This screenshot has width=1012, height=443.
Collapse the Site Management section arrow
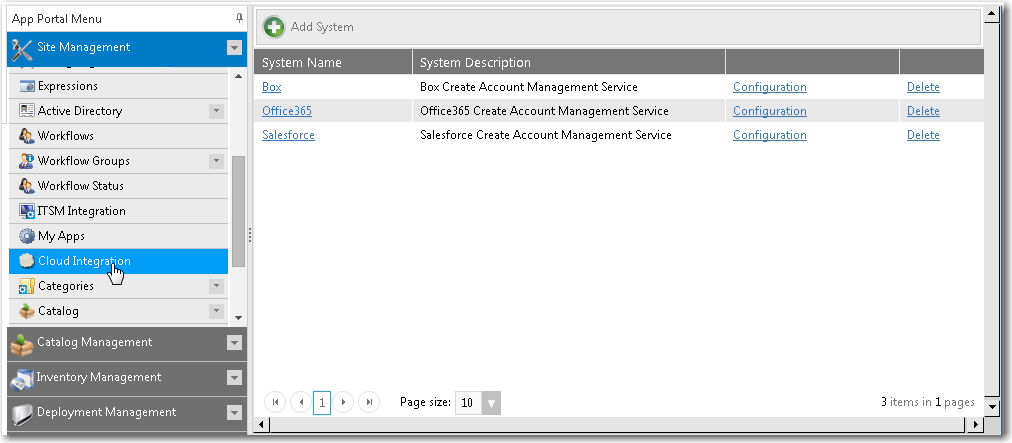pos(234,47)
